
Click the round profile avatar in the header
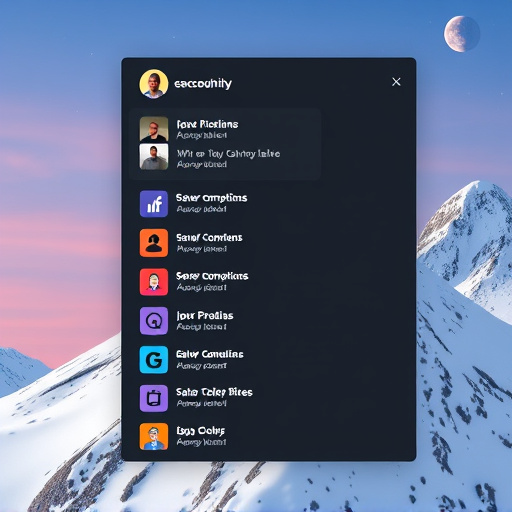(154, 84)
